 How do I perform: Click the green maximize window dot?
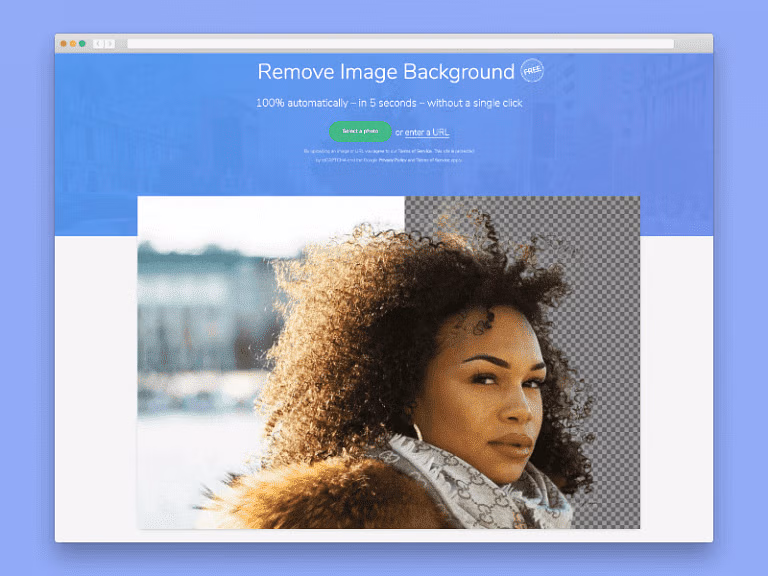(82, 44)
